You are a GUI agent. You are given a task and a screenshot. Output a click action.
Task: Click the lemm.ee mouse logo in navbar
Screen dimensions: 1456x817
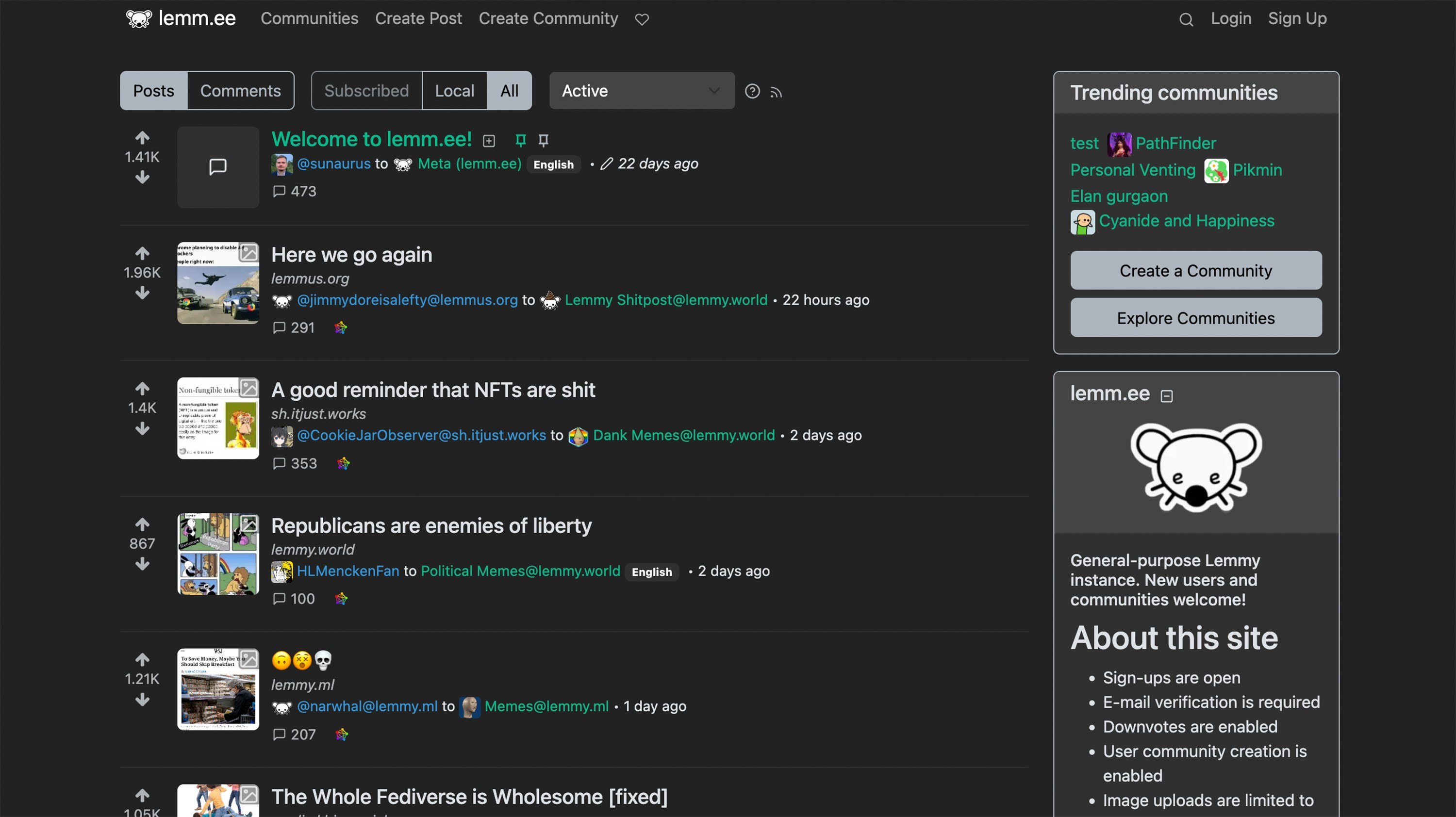coord(138,18)
